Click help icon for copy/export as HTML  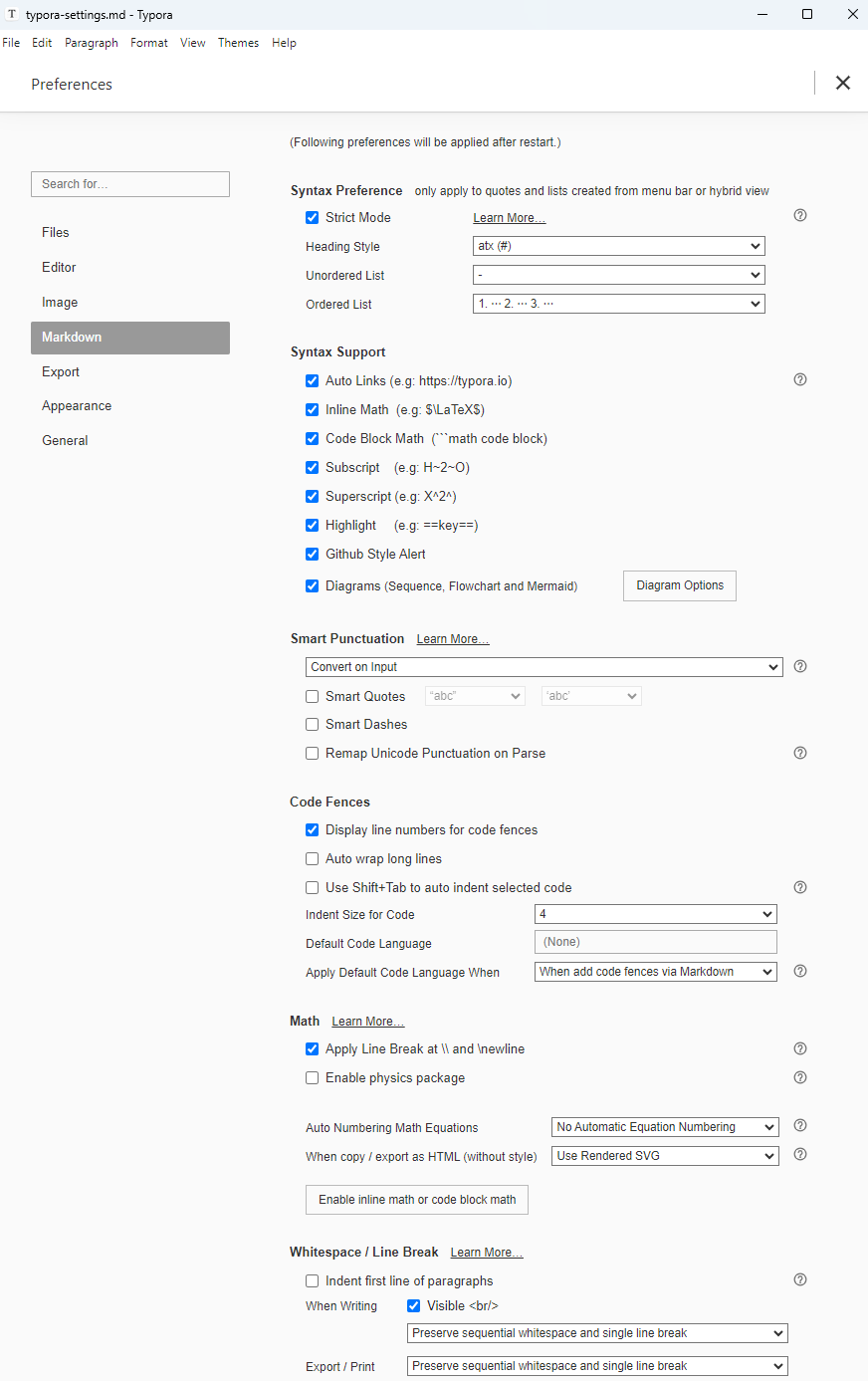coord(800,1154)
